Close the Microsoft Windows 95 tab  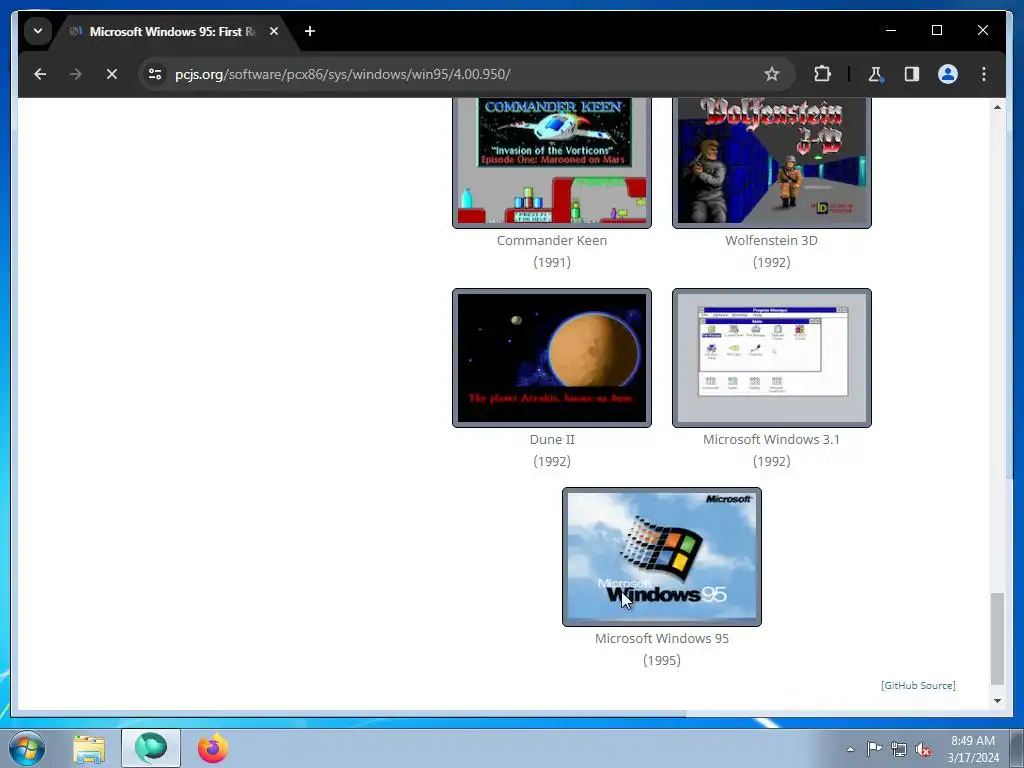(274, 31)
